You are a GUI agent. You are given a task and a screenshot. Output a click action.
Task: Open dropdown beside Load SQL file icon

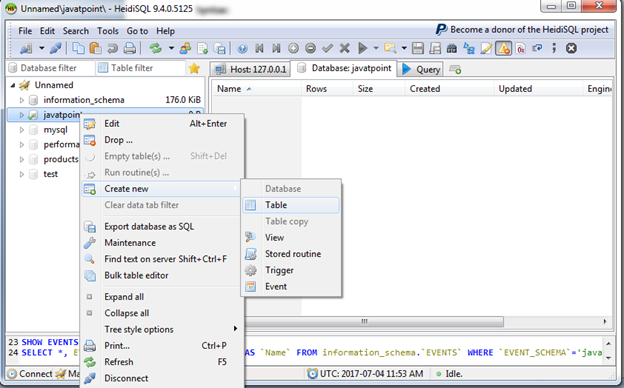pyautogui.click(x=404, y=49)
